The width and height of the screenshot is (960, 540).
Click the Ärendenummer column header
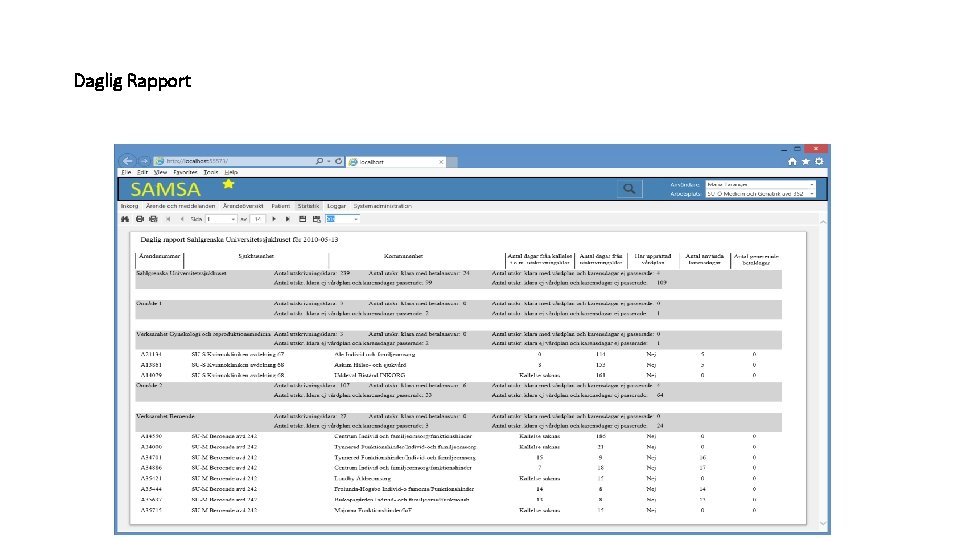[x=159, y=257]
